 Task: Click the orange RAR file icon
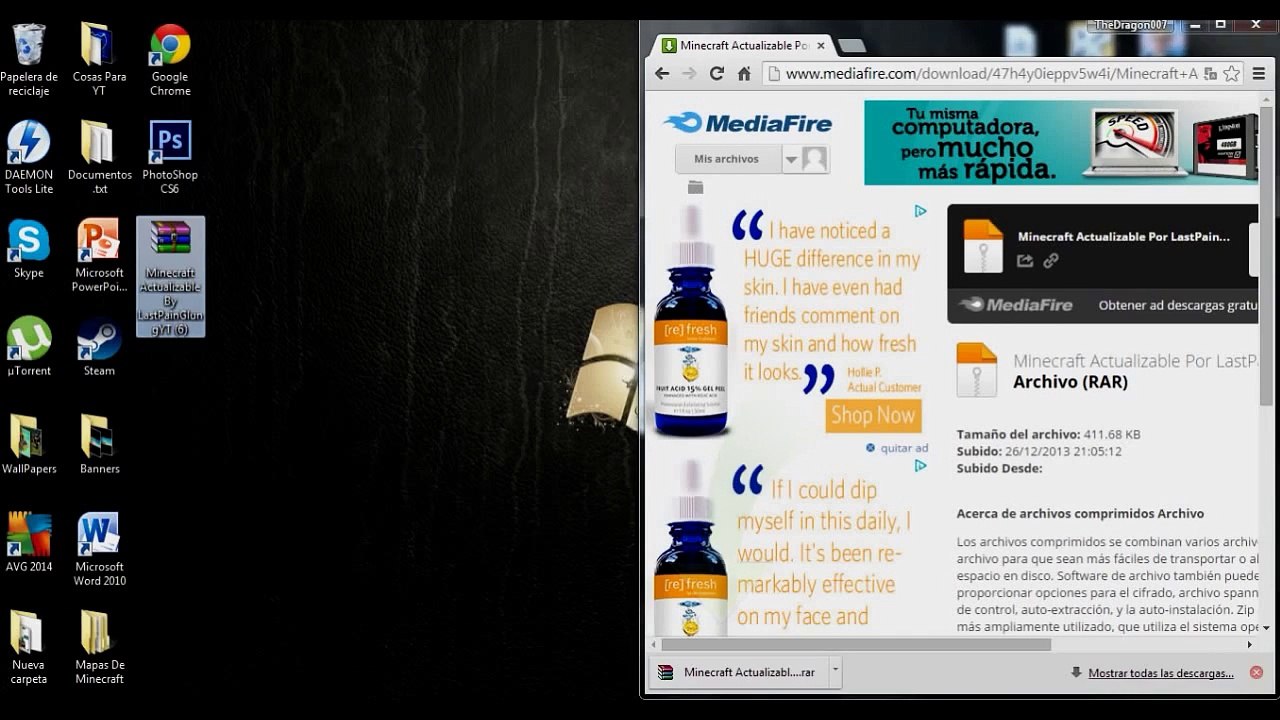[976, 369]
